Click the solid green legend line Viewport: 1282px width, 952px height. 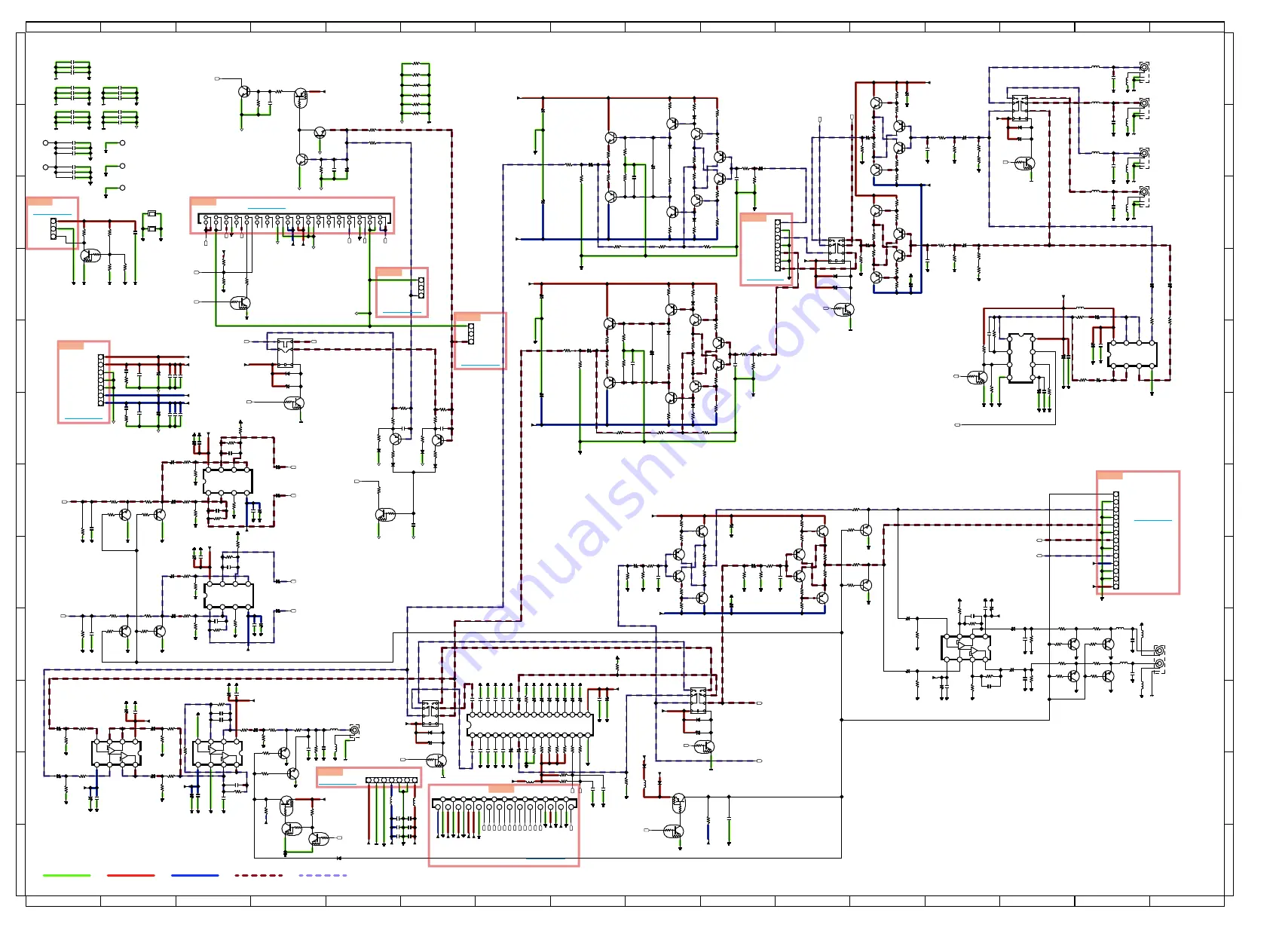pos(66,875)
